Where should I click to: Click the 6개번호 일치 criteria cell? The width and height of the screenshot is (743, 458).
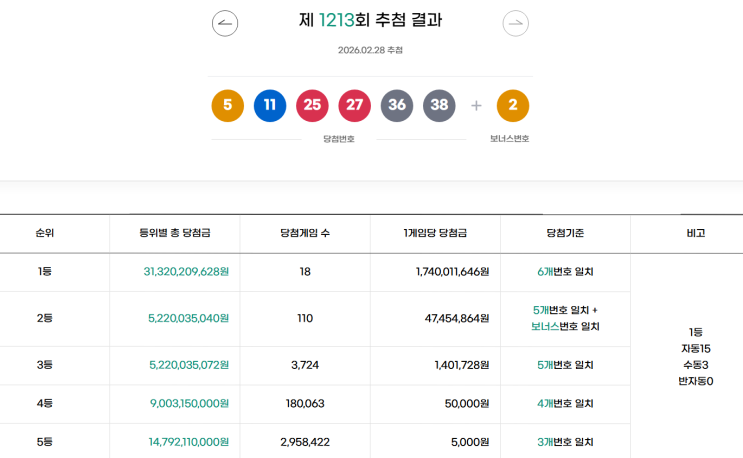tap(565, 271)
